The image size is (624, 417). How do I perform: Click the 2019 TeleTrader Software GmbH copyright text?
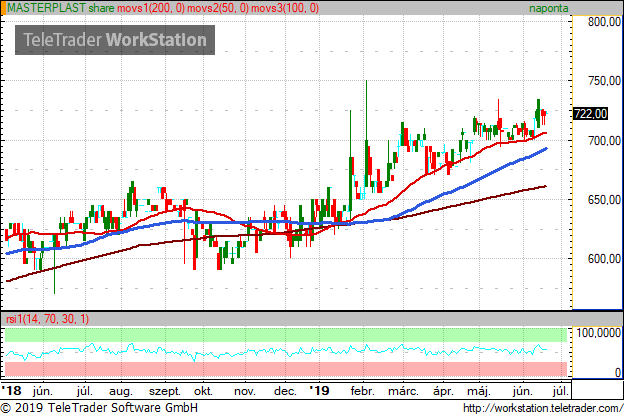pyautogui.click(x=99, y=408)
